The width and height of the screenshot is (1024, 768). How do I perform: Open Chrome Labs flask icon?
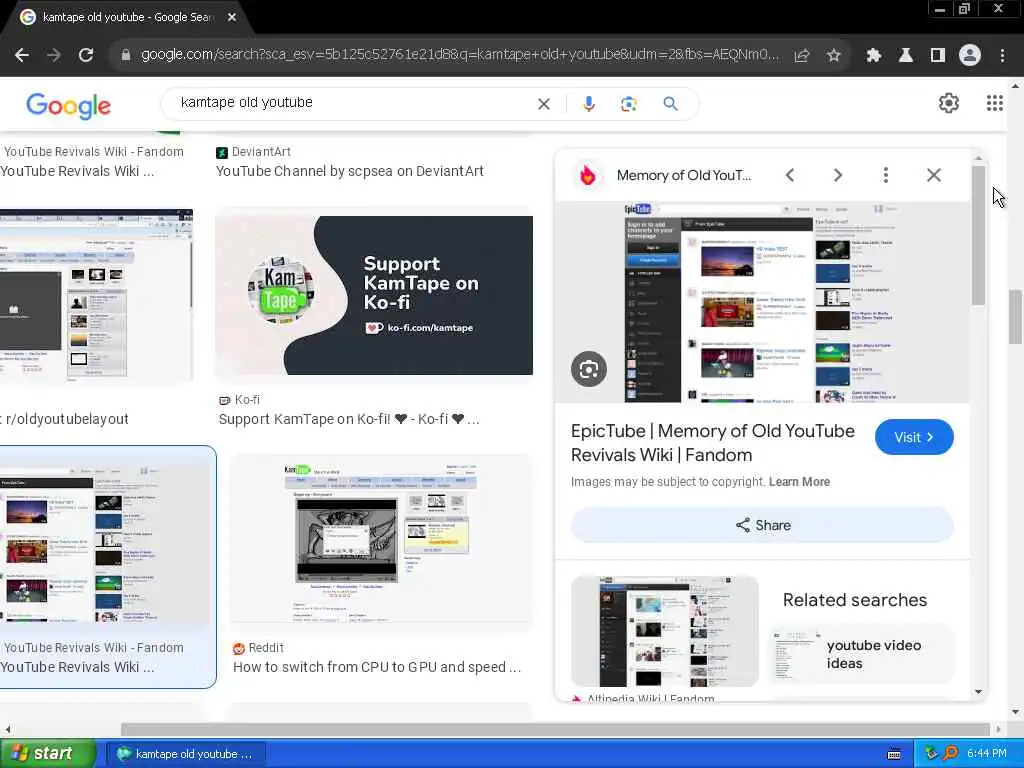tap(906, 56)
